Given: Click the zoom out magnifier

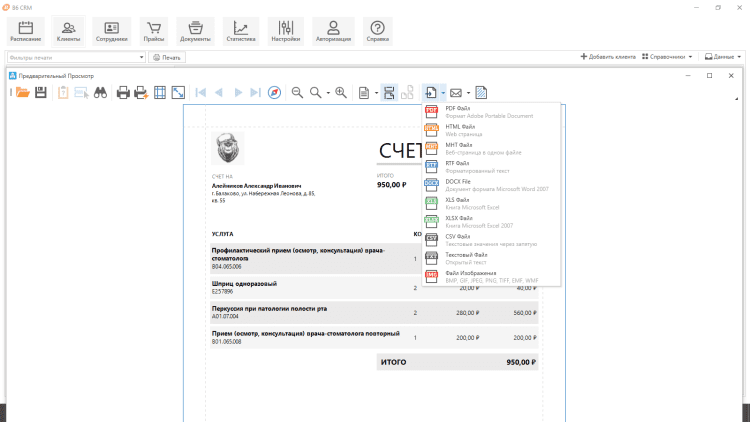Looking at the screenshot, I should pos(297,92).
